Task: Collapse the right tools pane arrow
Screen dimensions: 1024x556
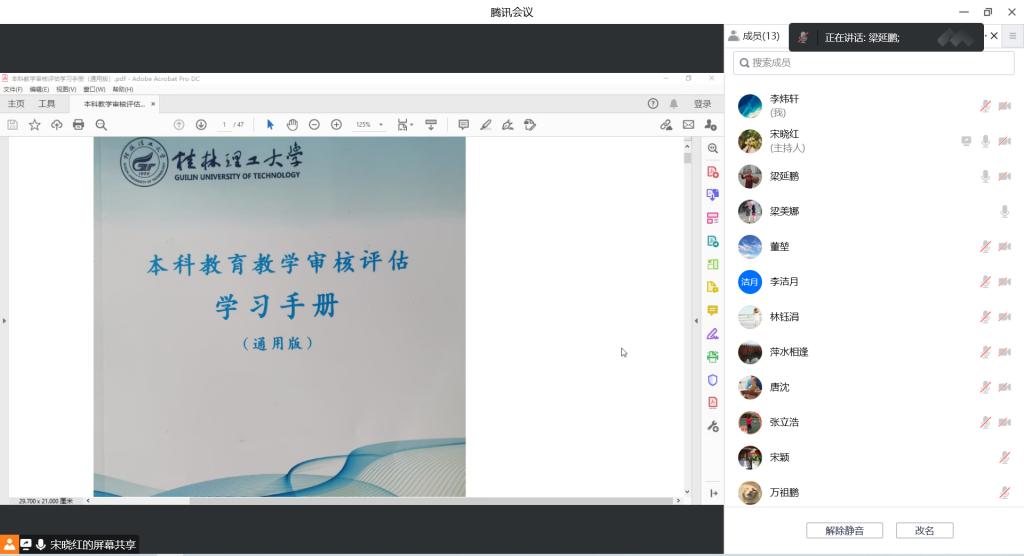Action: point(697,320)
